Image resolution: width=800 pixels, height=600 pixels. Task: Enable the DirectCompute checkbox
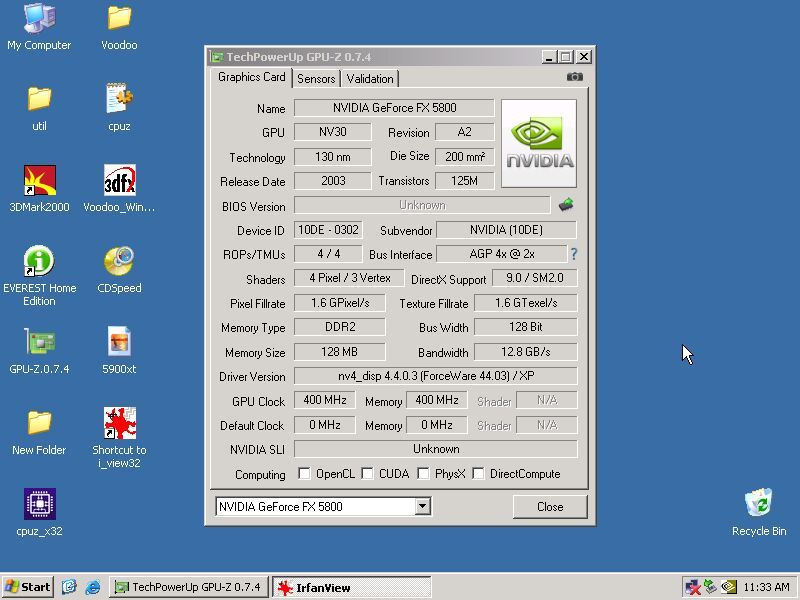pyautogui.click(x=478, y=473)
